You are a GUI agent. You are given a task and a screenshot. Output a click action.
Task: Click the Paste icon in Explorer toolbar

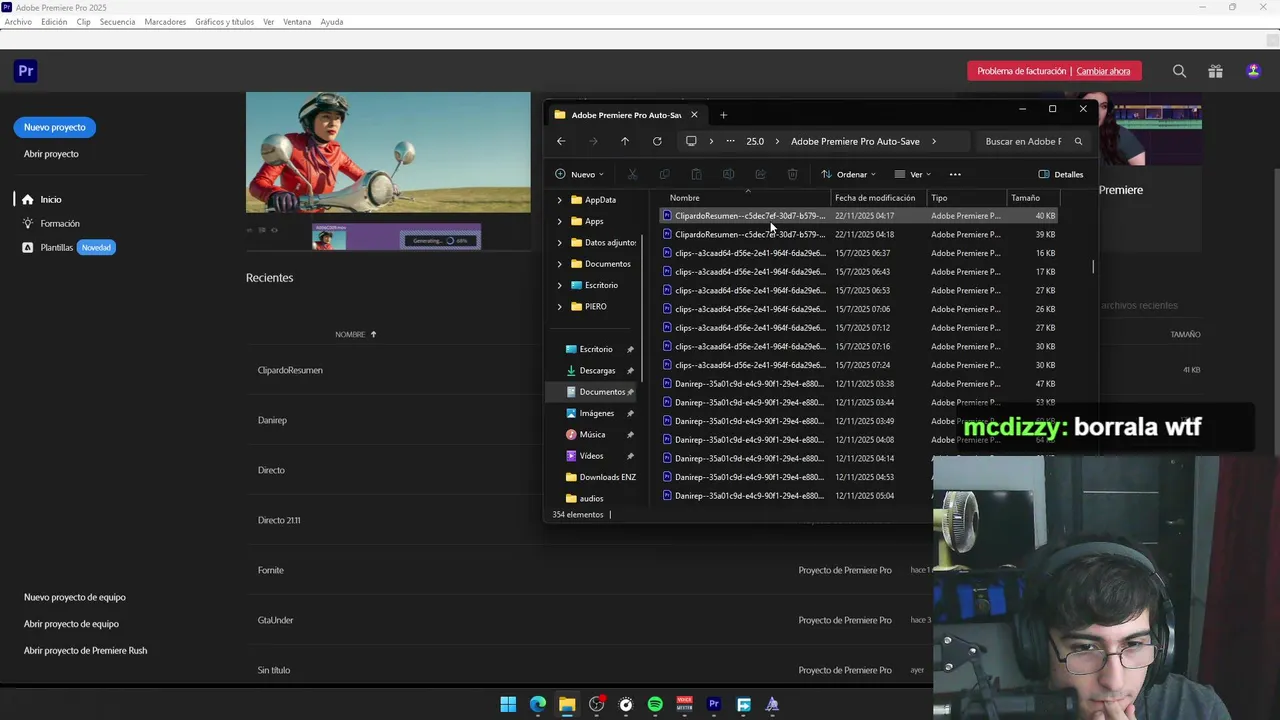(x=696, y=174)
